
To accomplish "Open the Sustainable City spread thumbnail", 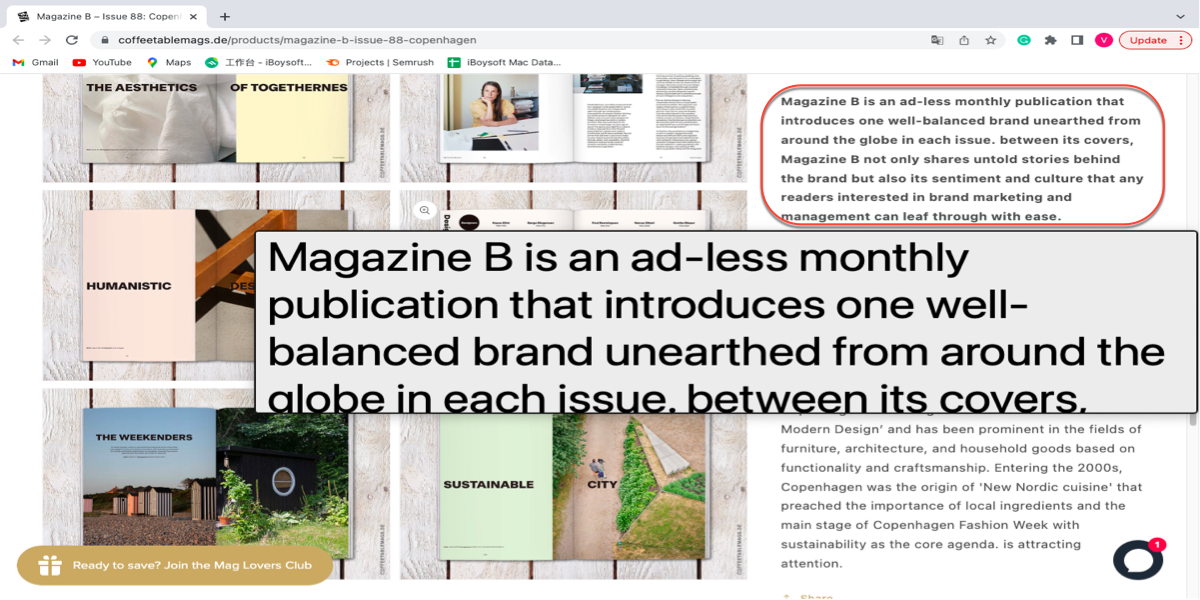I will pyautogui.click(x=573, y=485).
